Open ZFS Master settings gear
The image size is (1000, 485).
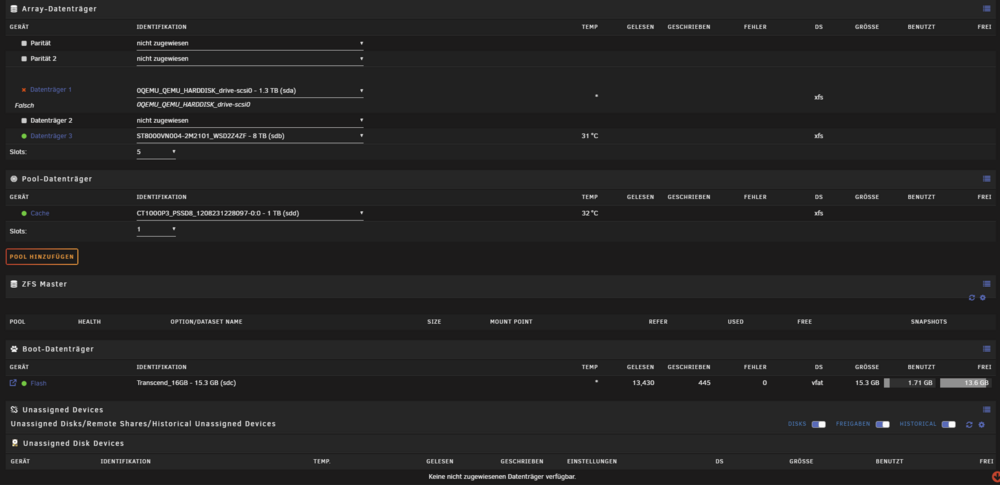pyautogui.click(x=982, y=298)
